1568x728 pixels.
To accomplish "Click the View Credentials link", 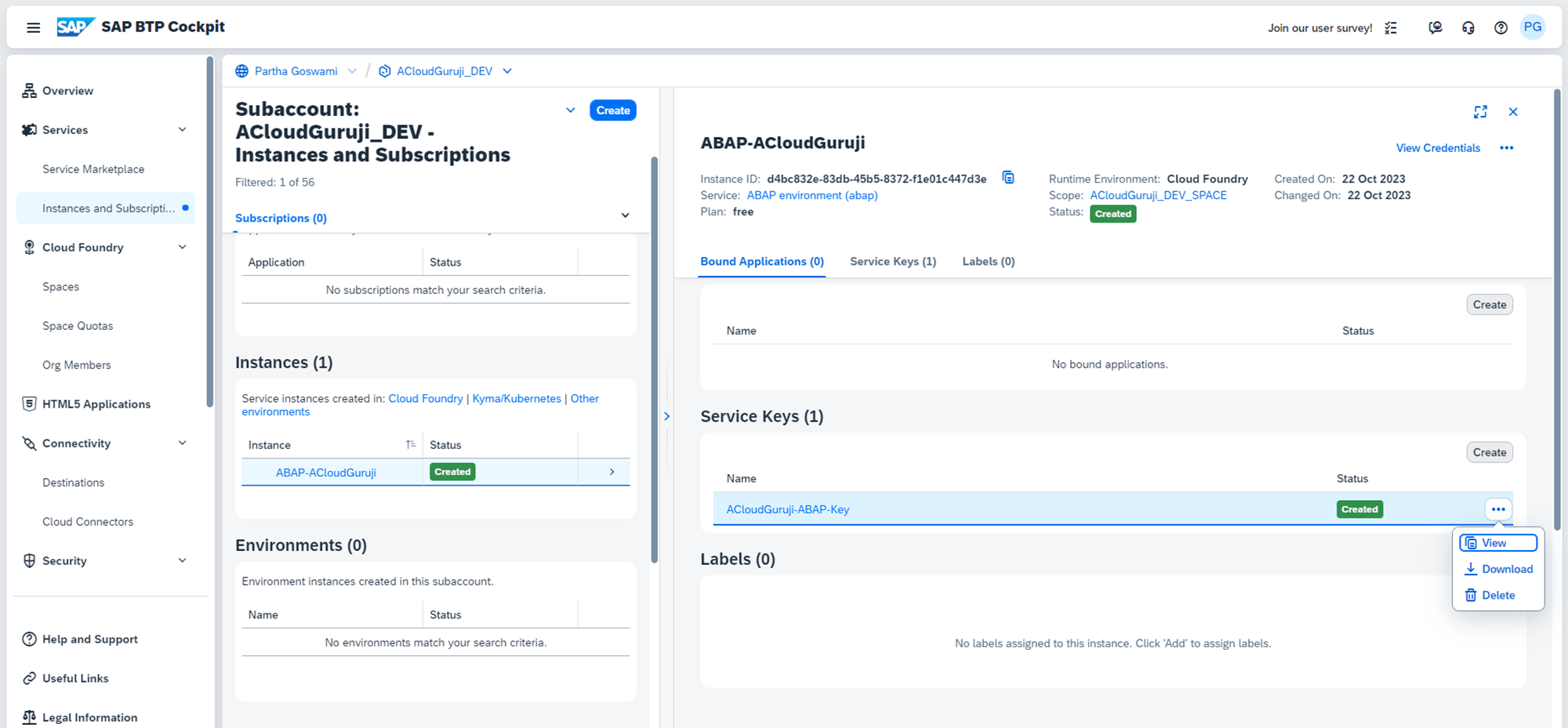I will [x=1438, y=148].
